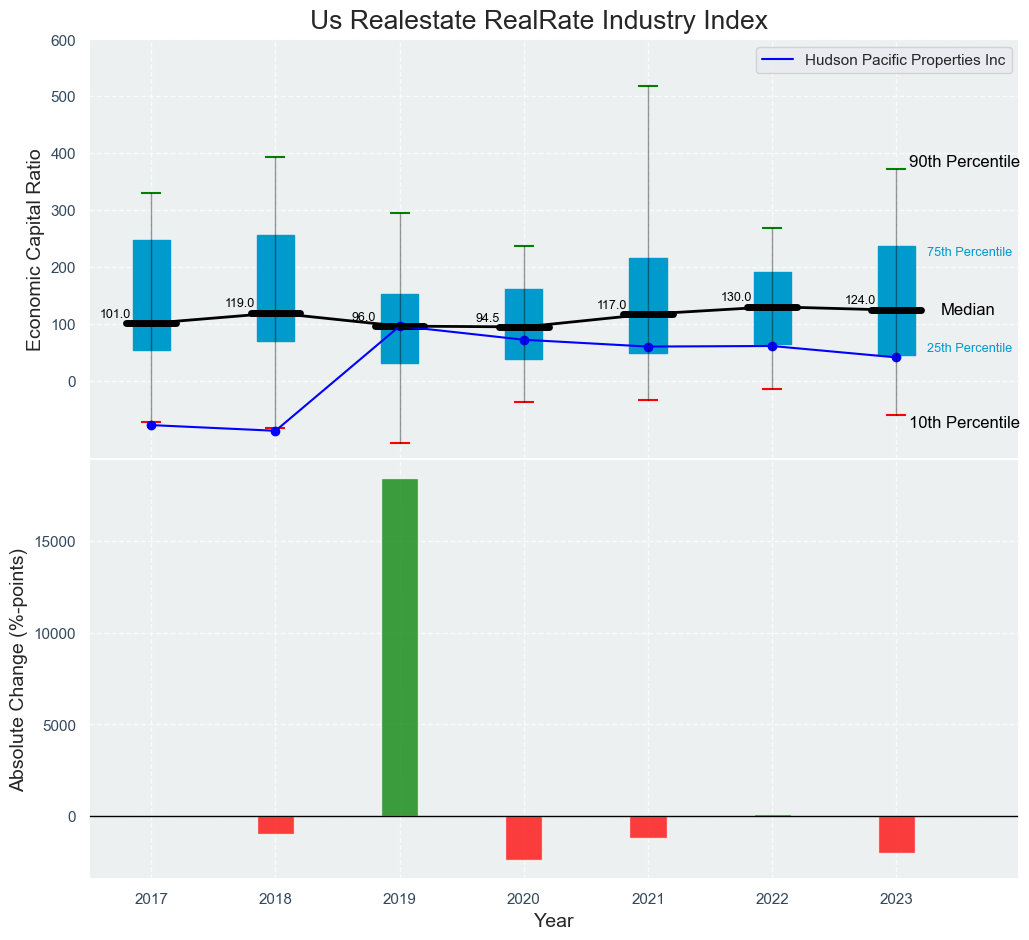Click the 90th Percentile annotation label
This screenshot has width=1029, height=940.
pos(963,162)
